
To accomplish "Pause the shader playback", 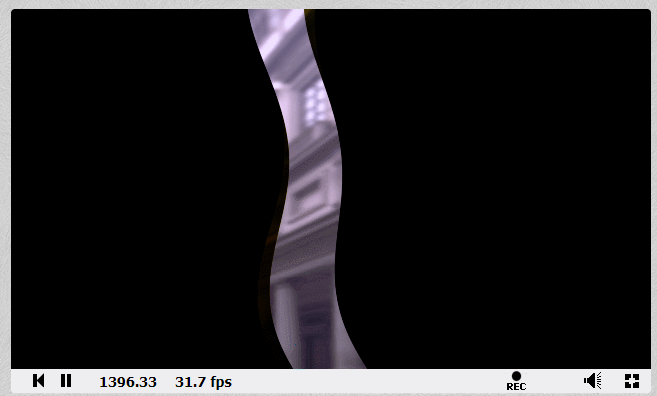I will pyautogui.click(x=66, y=380).
